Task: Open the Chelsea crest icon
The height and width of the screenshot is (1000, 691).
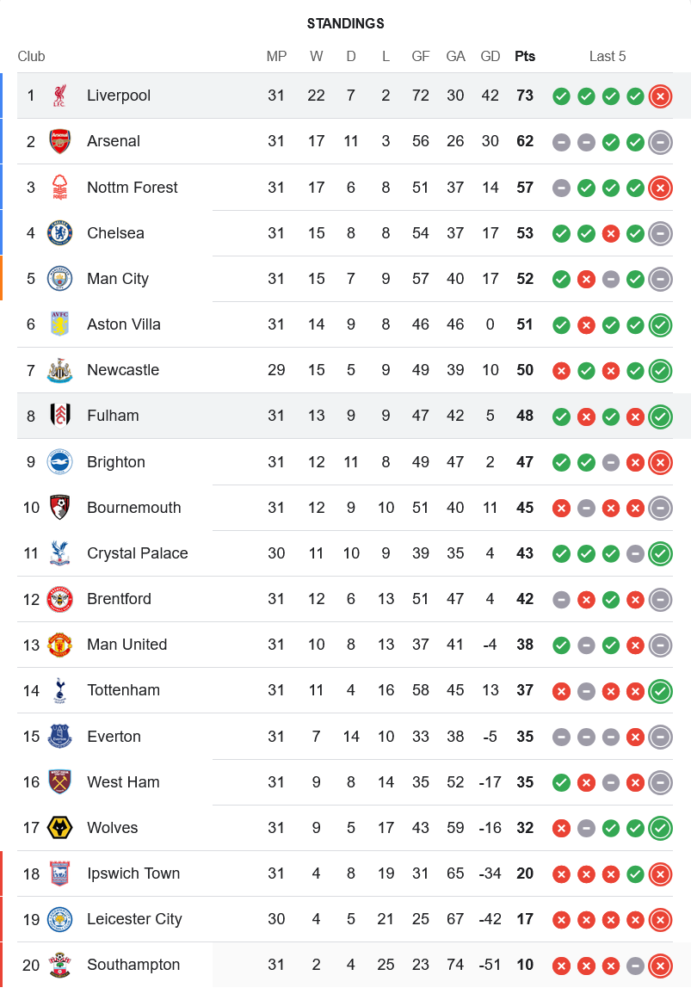Action: pyautogui.click(x=60, y=233)
